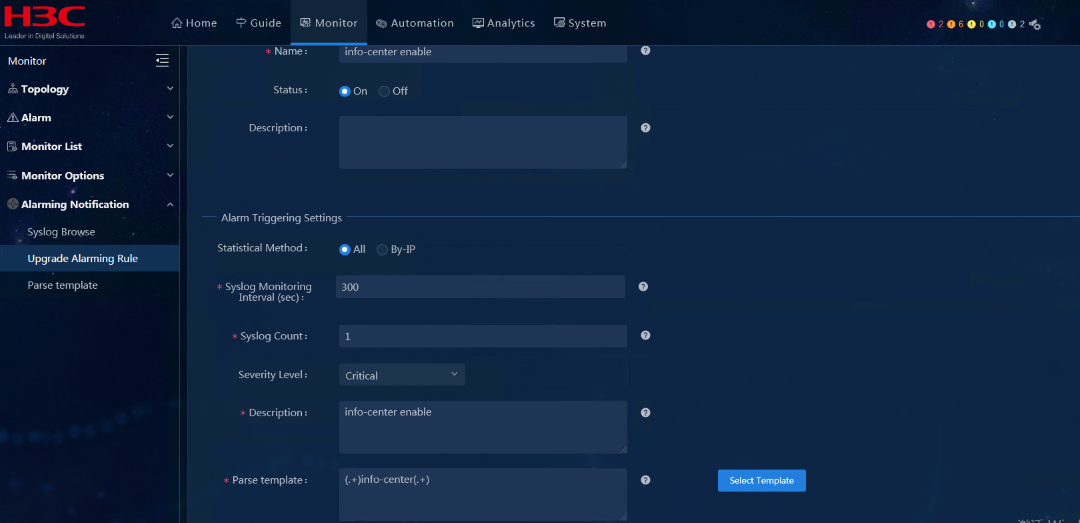Image resolution: width=1080 pixels, height=523 pixels.
Task: Open the Guide tab
Action: click(258, 23)
